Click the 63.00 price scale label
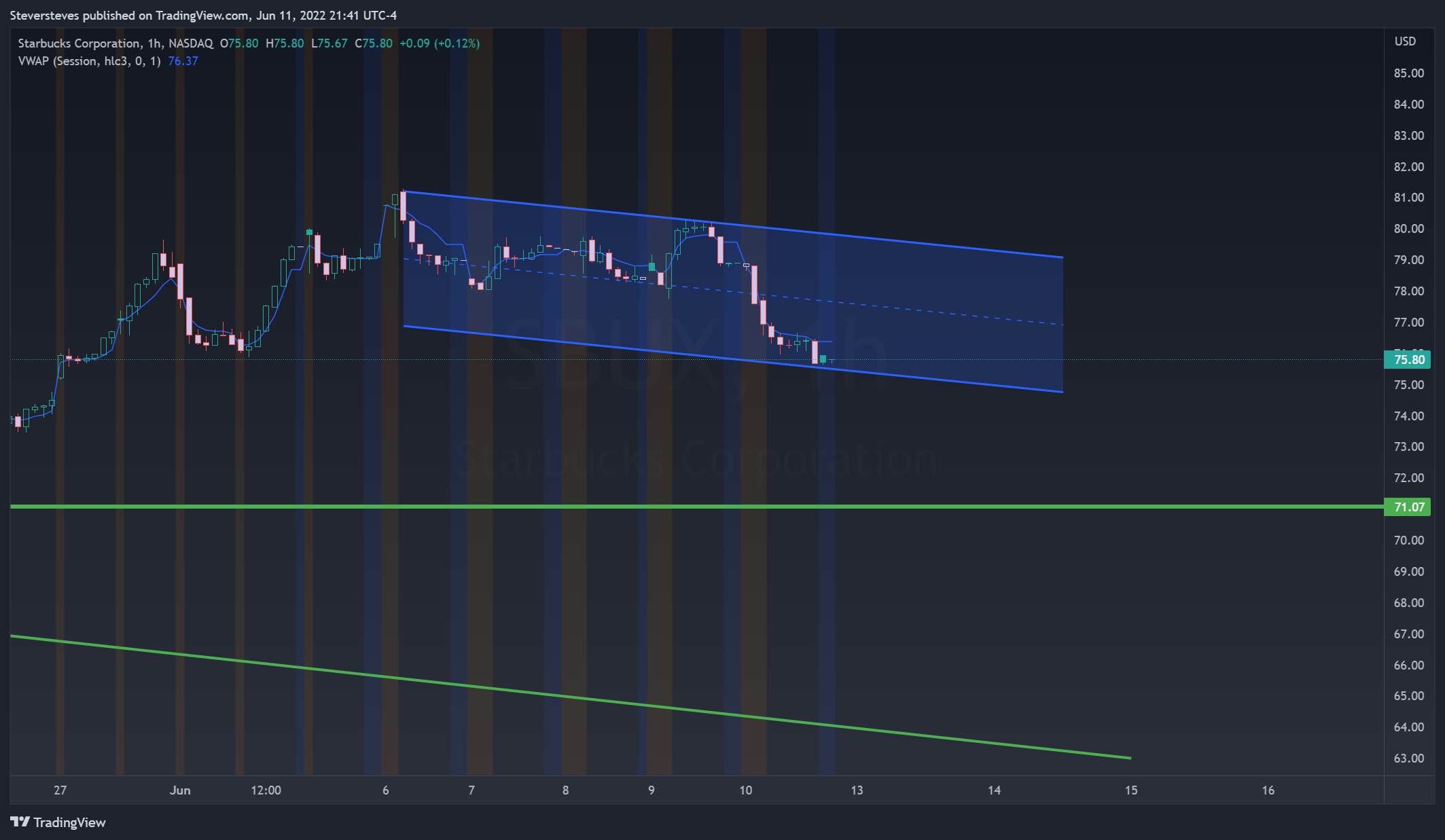 pos(1409,758)
